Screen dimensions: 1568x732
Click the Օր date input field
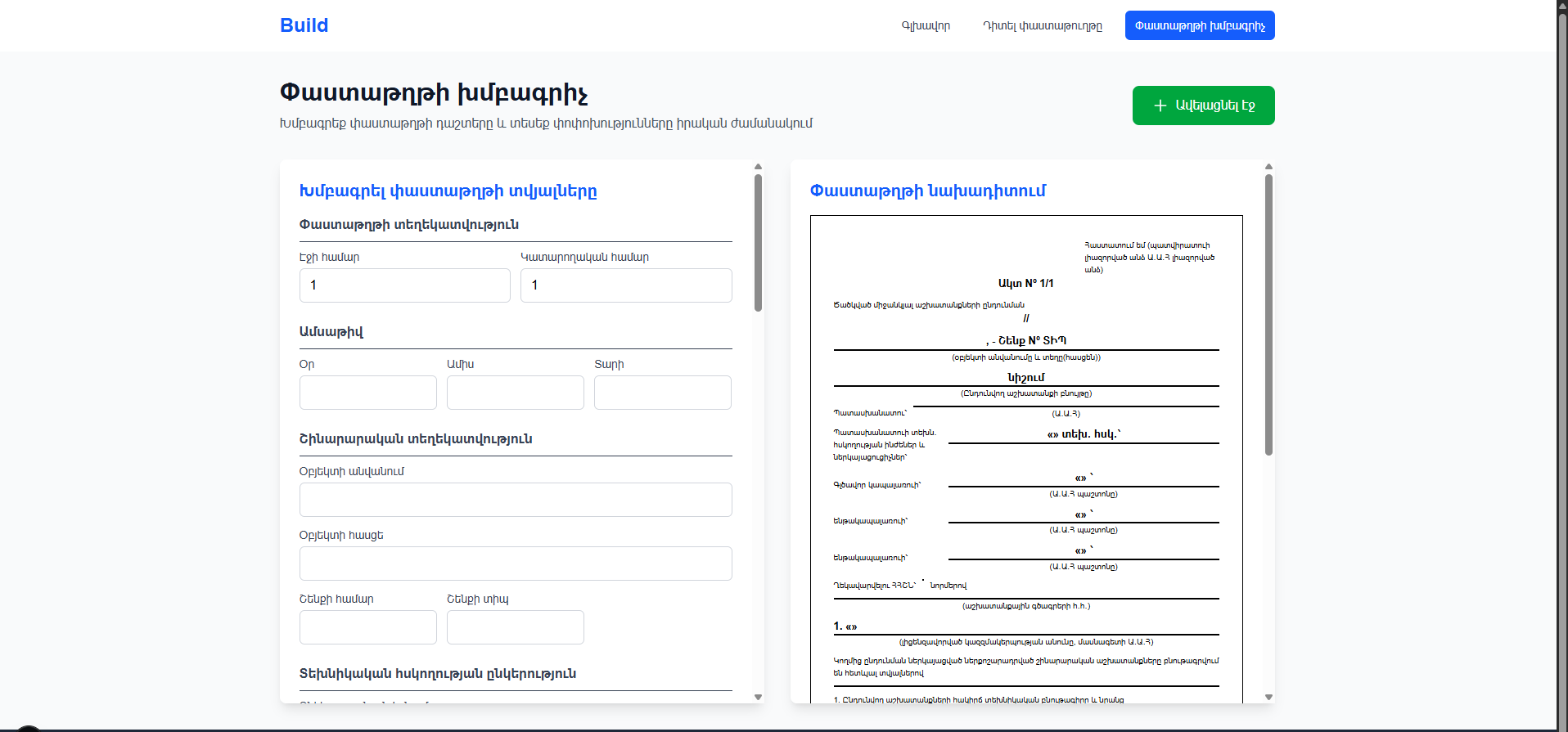coord(367,393)
